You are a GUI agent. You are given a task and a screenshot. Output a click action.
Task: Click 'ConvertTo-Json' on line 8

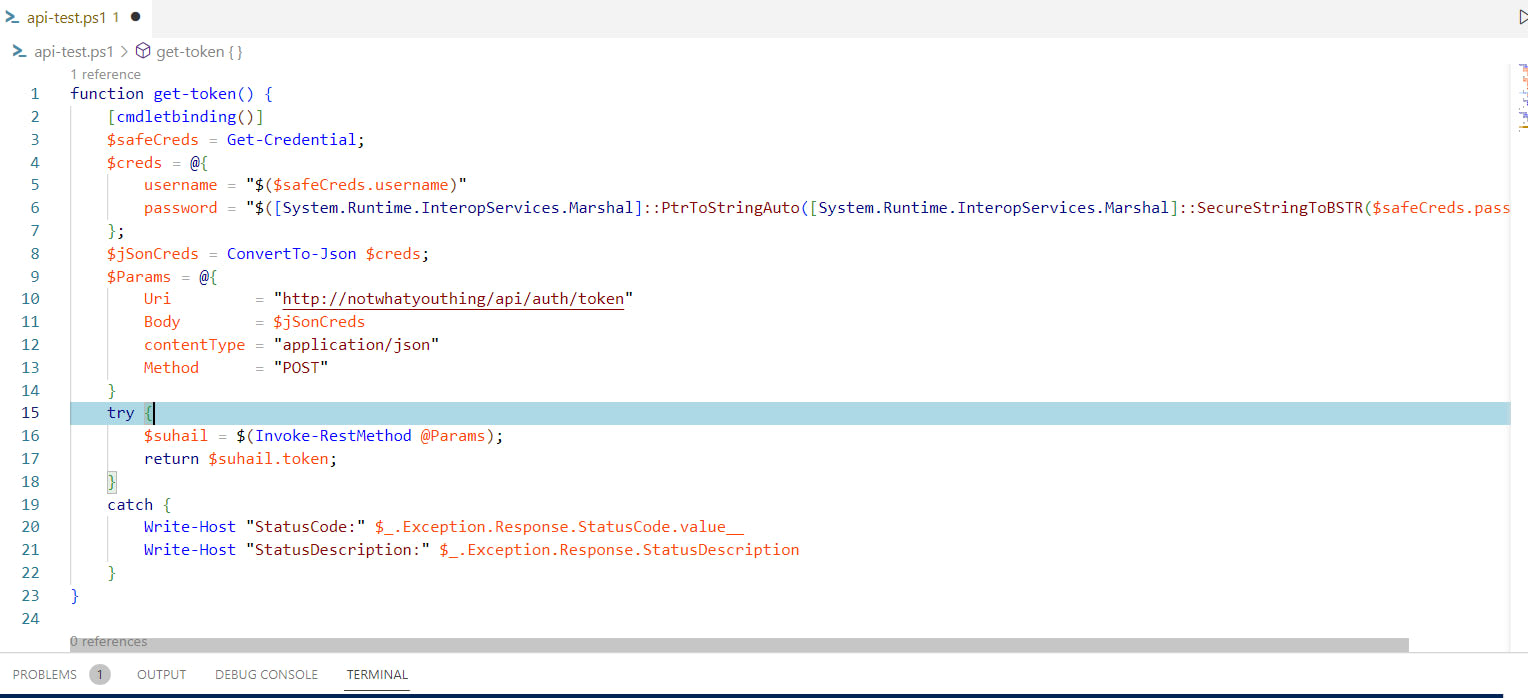(291, 254)
